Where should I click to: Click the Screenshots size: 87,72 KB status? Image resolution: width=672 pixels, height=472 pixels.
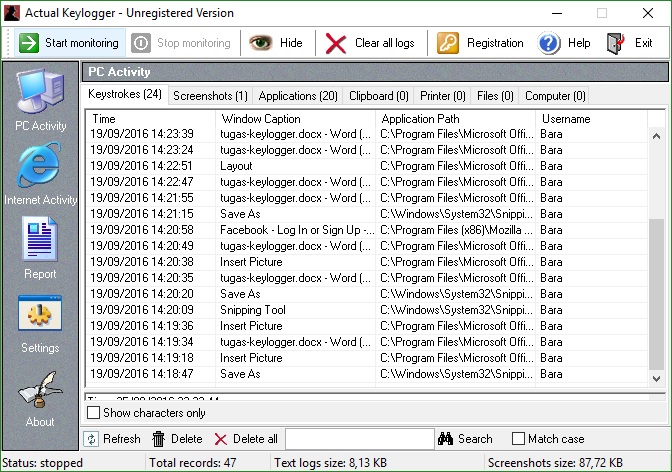pos(555,463)
